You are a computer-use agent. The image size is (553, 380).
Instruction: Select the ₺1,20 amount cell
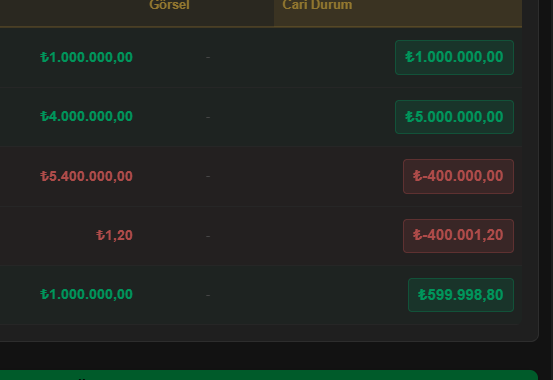[x=114, y=235]
